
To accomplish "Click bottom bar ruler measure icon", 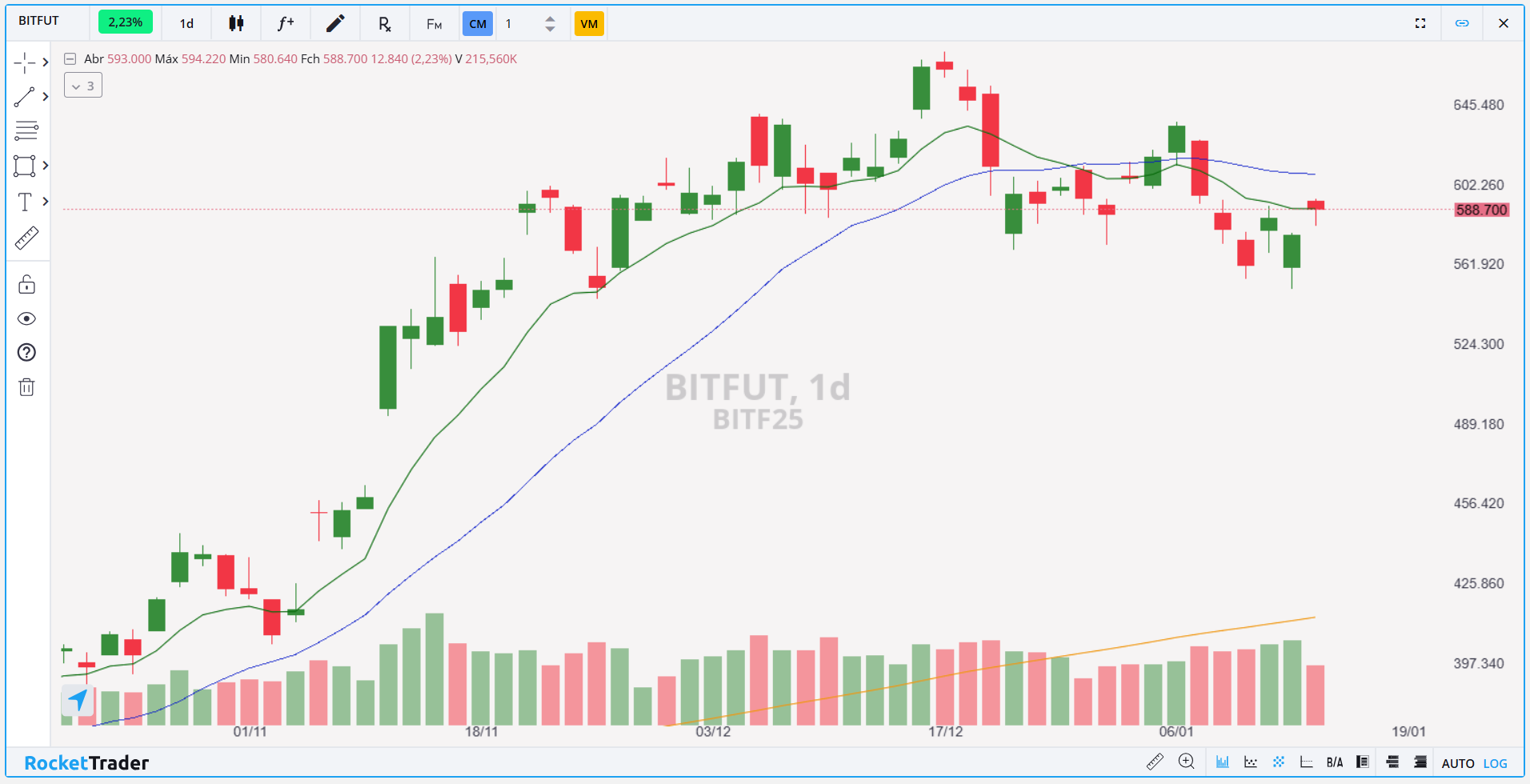I will pyautogui.click(x=1155, y=762).
